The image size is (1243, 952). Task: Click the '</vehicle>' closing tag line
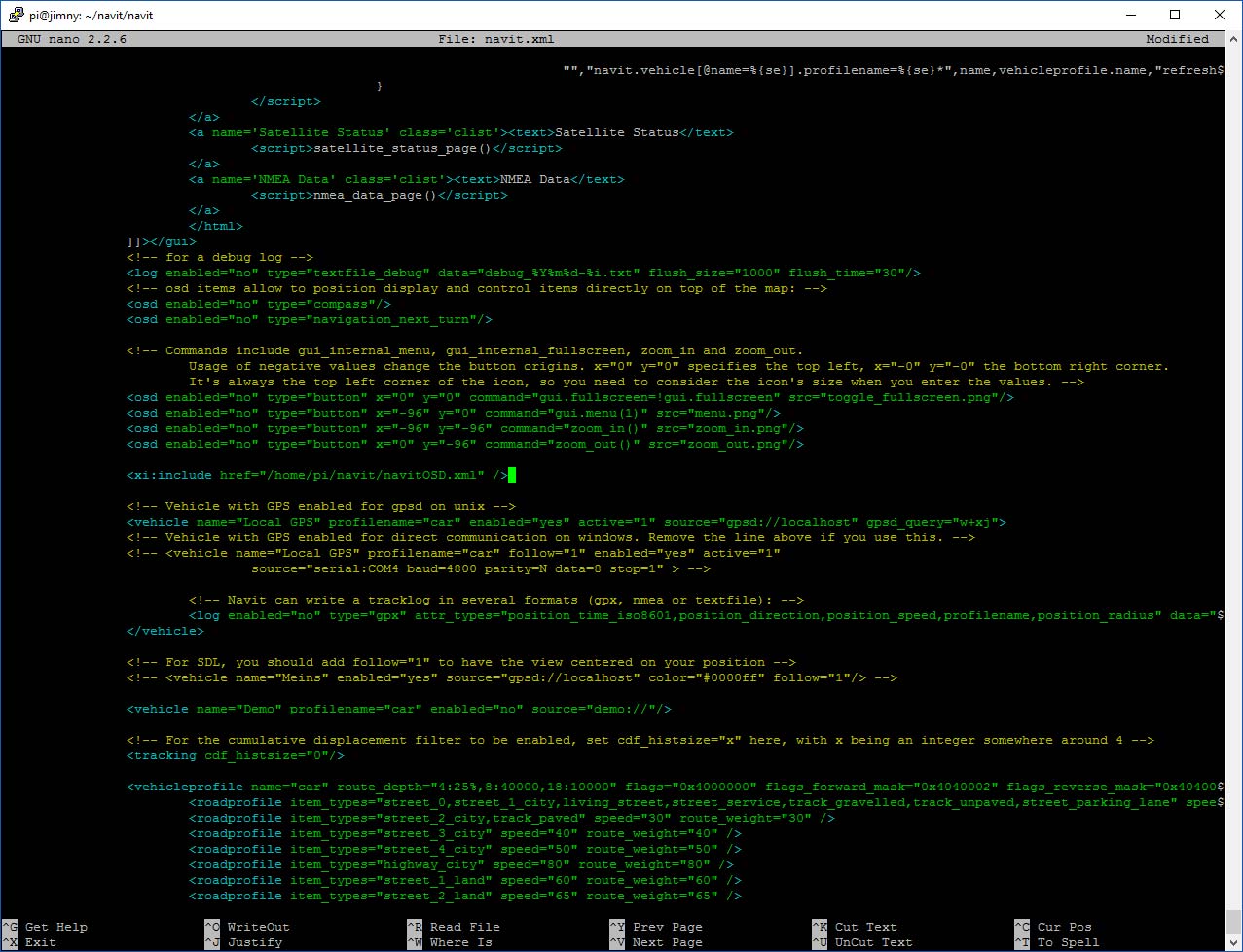[165, 631]
